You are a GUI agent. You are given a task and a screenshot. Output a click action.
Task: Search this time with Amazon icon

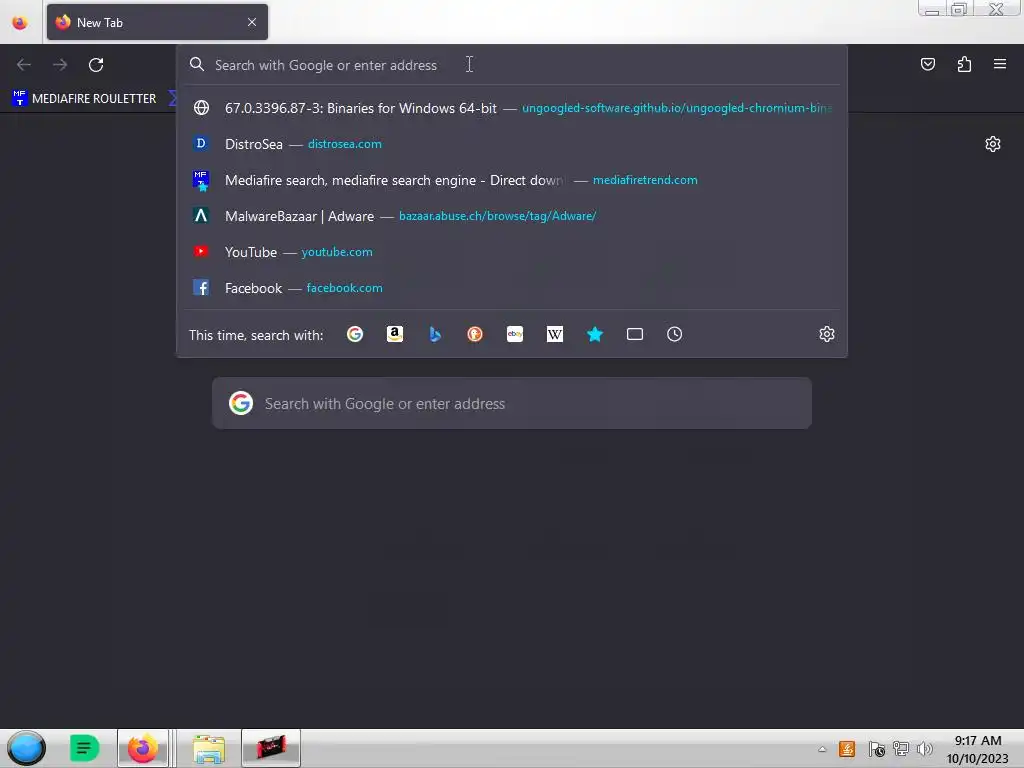[394, 334]
